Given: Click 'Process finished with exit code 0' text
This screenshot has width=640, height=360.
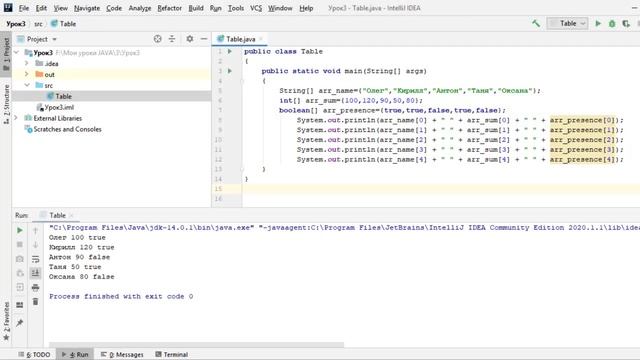Looking at the screenshot, I should [121, 296].
